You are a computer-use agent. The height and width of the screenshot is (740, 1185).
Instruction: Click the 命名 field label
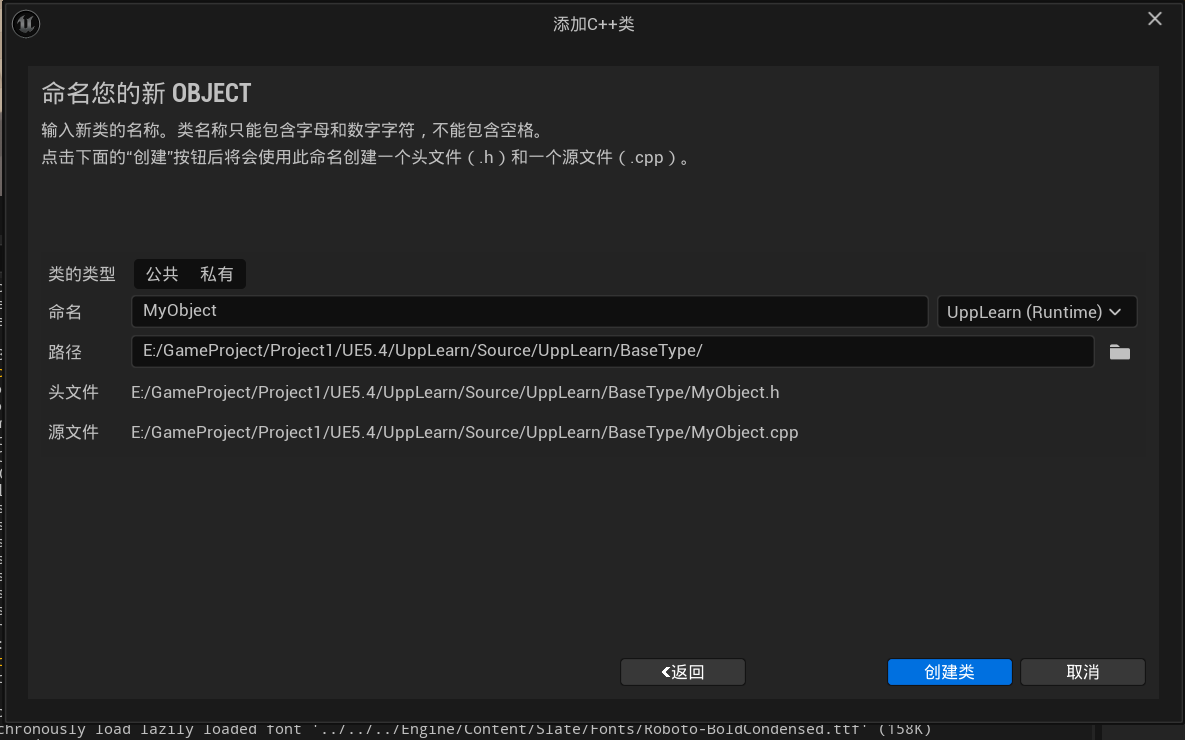pos(64,311)
